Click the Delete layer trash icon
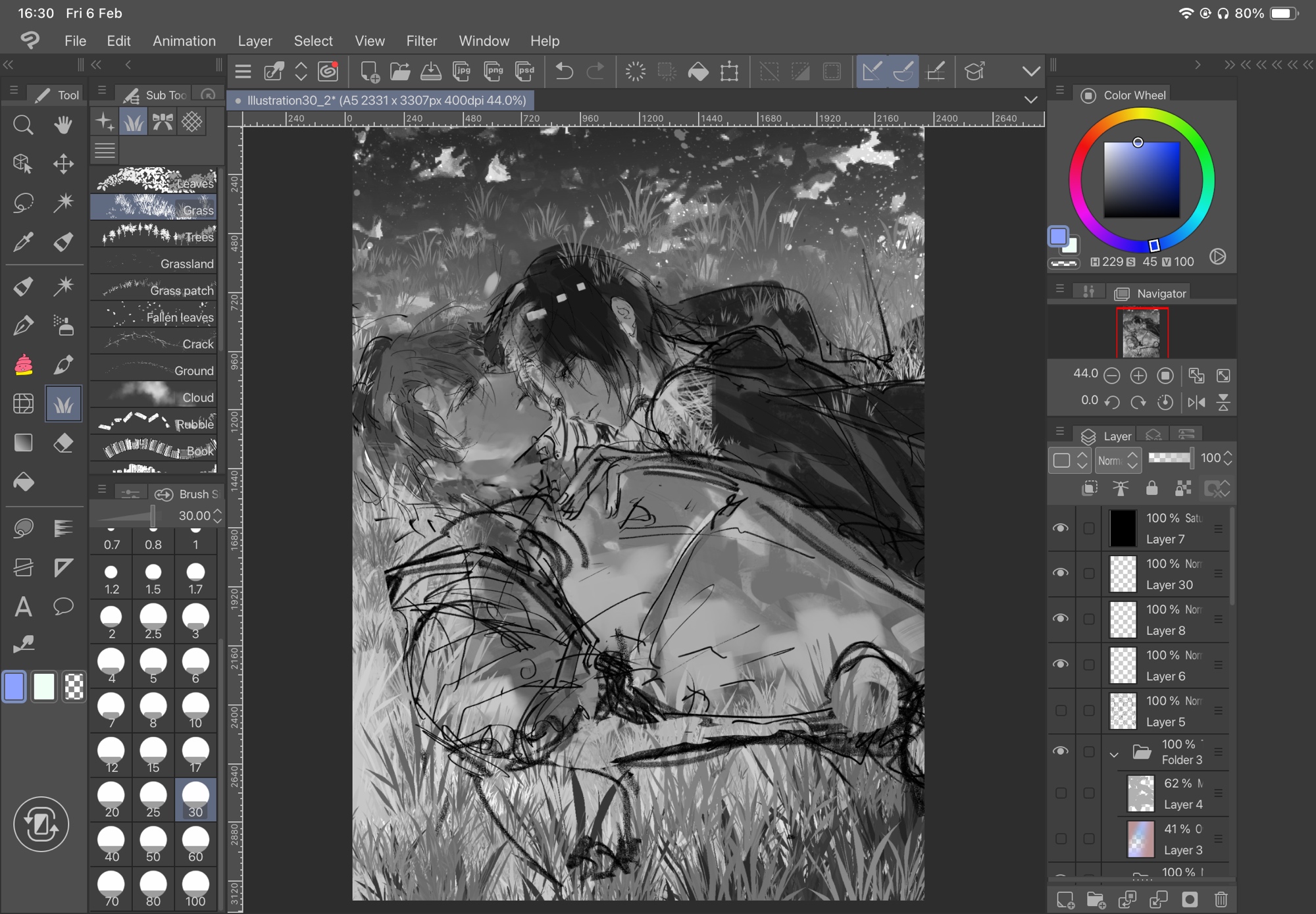1316x914 pixels. point(1221,899)
